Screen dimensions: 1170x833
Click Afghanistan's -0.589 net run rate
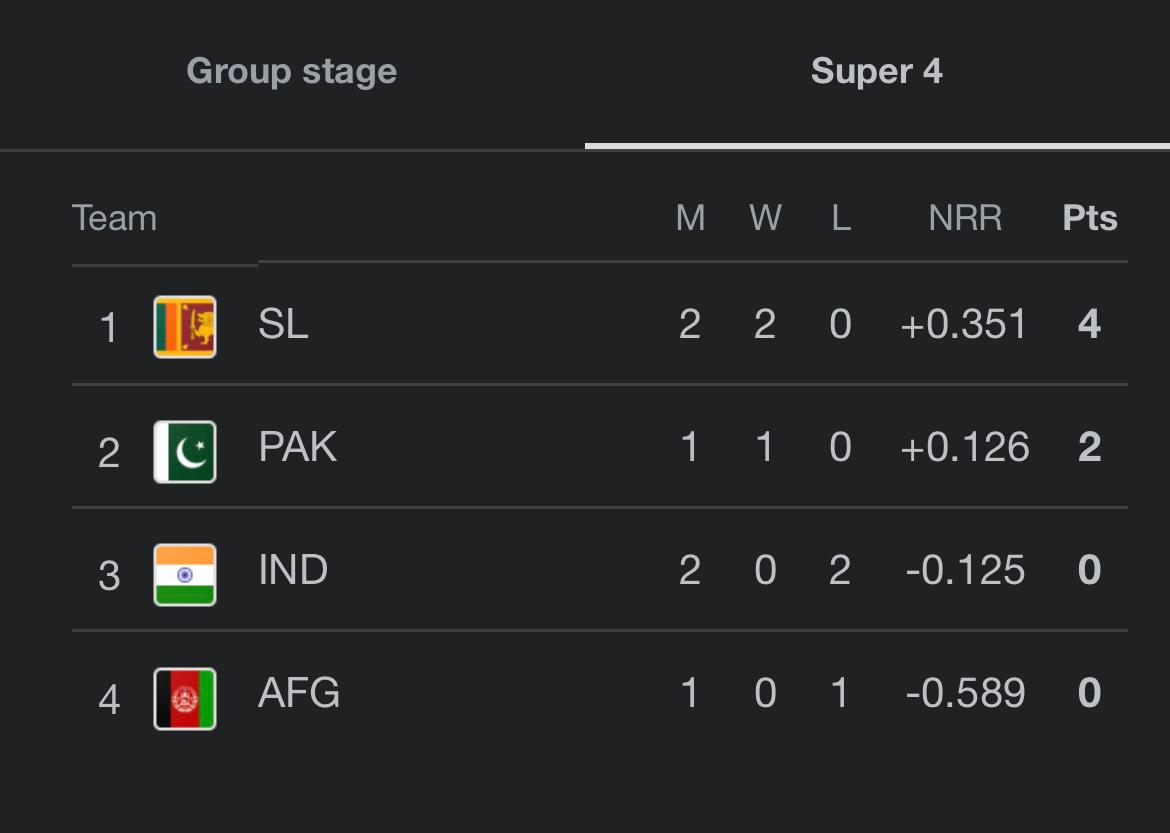click(x=965, y=693)
